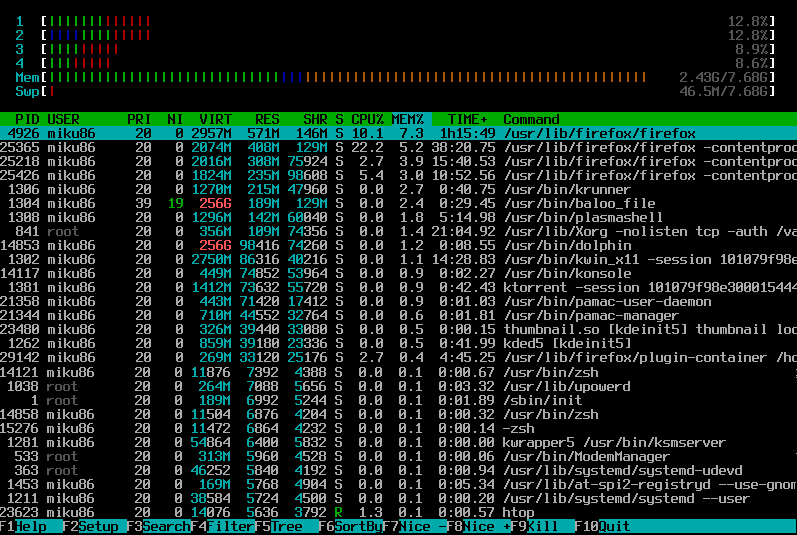Select the /usr/lib/upowerd process row
Image resolution: width=797 pixels, height=535 pixels.
coord(398,386)
